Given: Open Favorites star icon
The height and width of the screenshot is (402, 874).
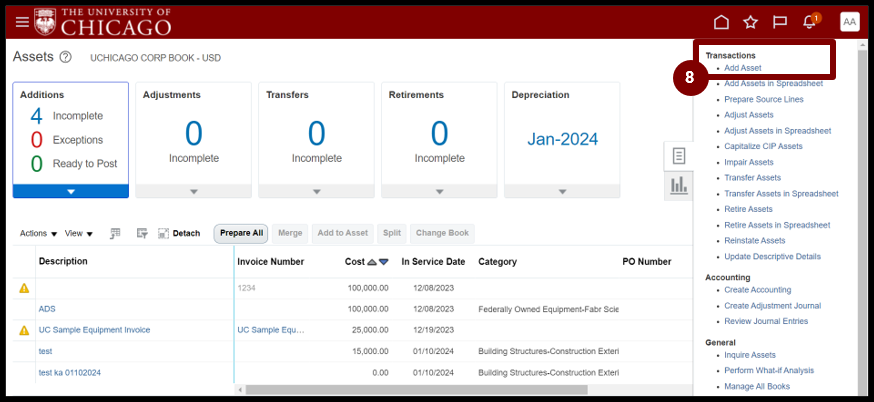Looking at the screenshot, I should pyautogui.click(x=751, y=22).
